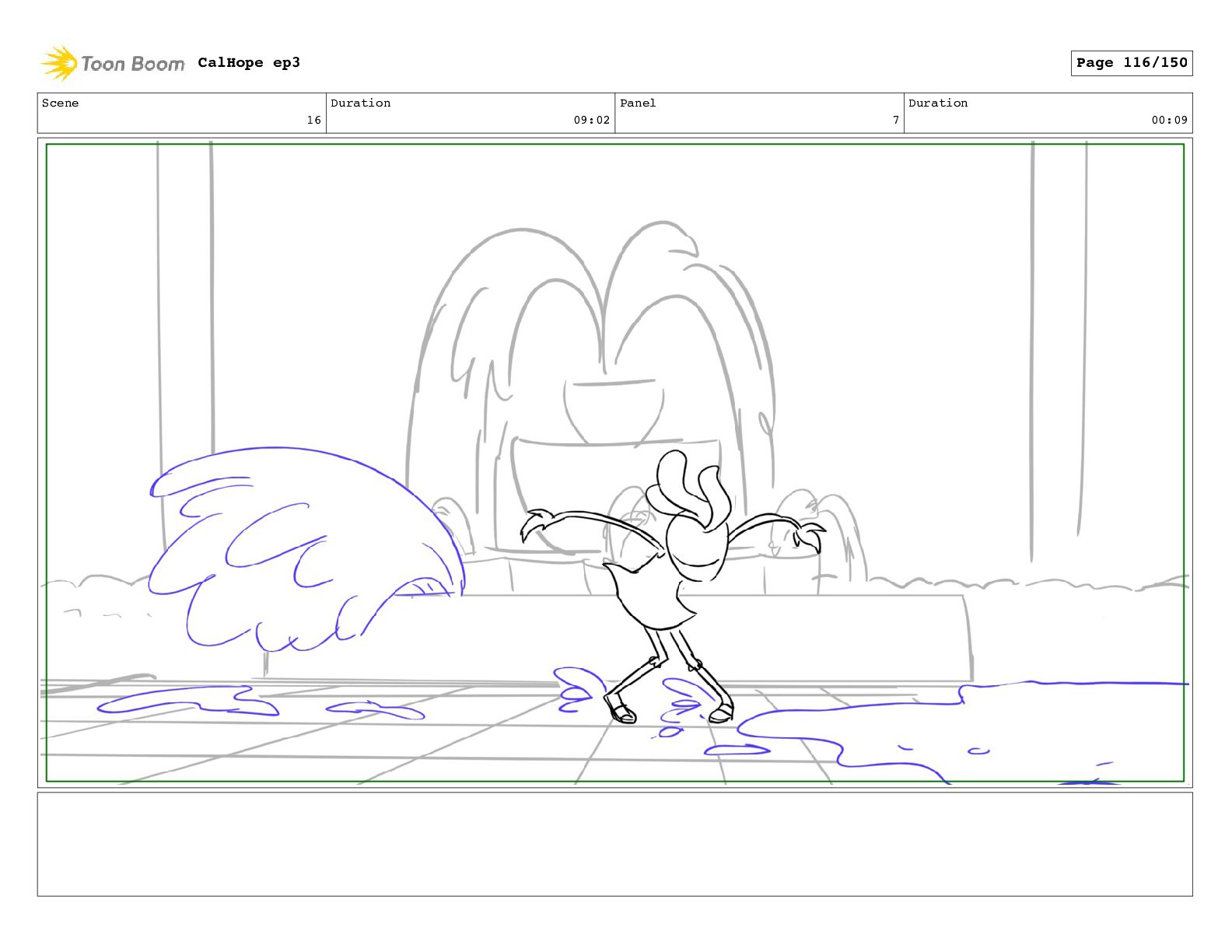
Task: Click the Toon Boom starburst logo icon
Action: [59, 63]
